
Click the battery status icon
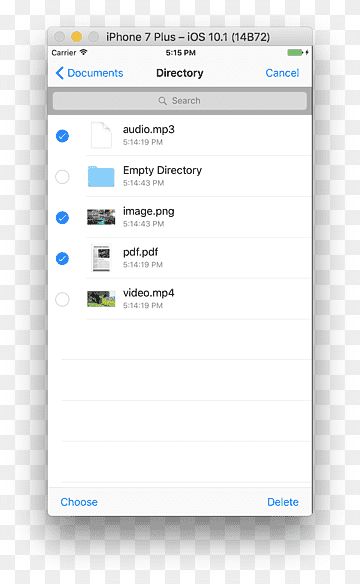(296, 53)
